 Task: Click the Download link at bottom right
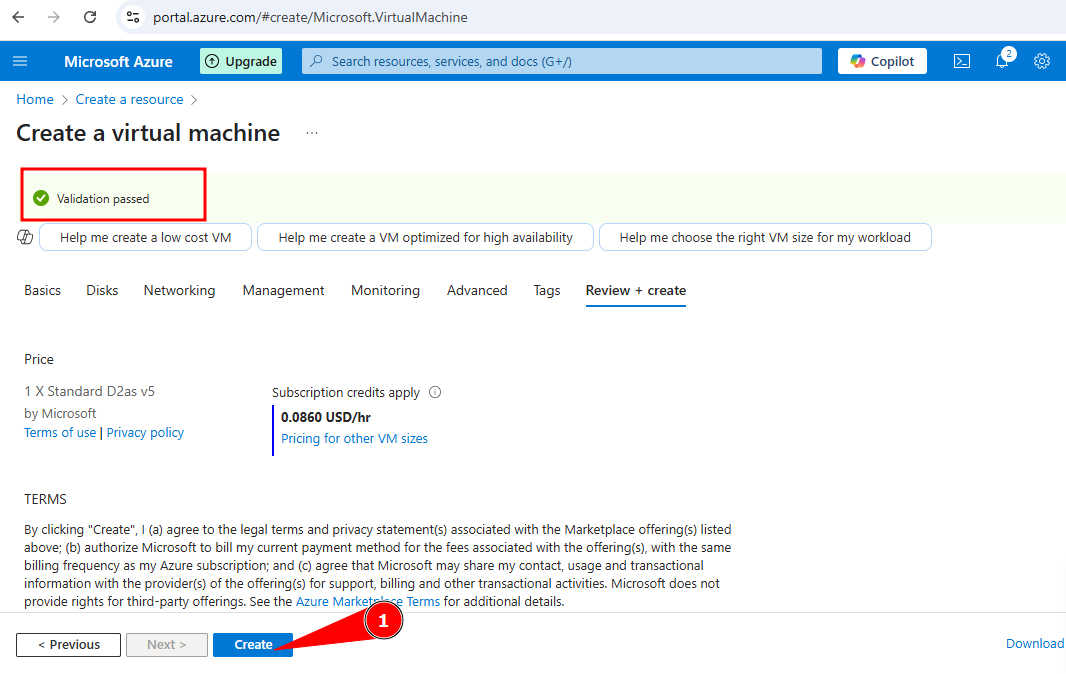pyautogui.click(x=1035, y=643)
